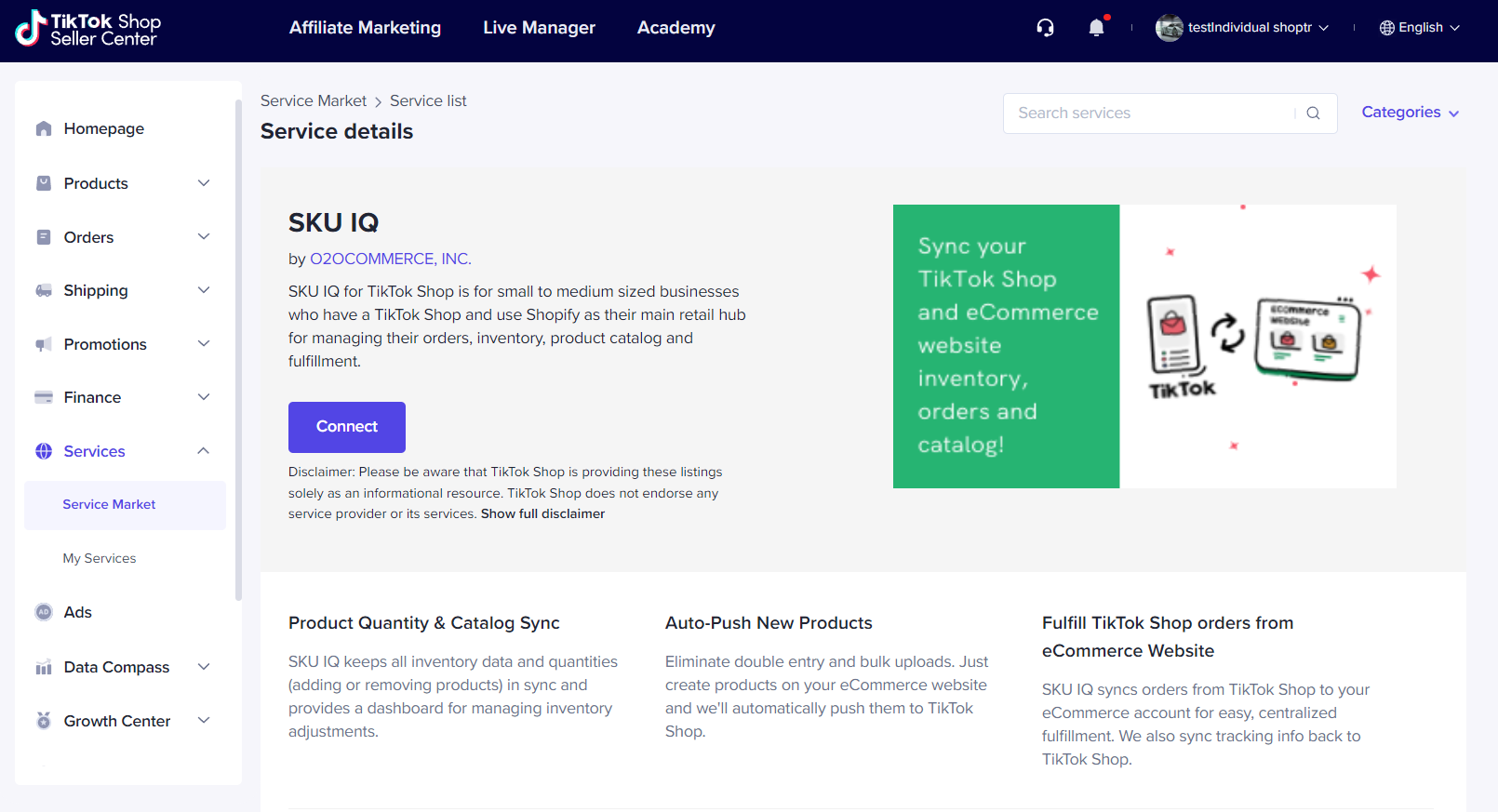Open the notifications bell

(x=1097, y=28)
